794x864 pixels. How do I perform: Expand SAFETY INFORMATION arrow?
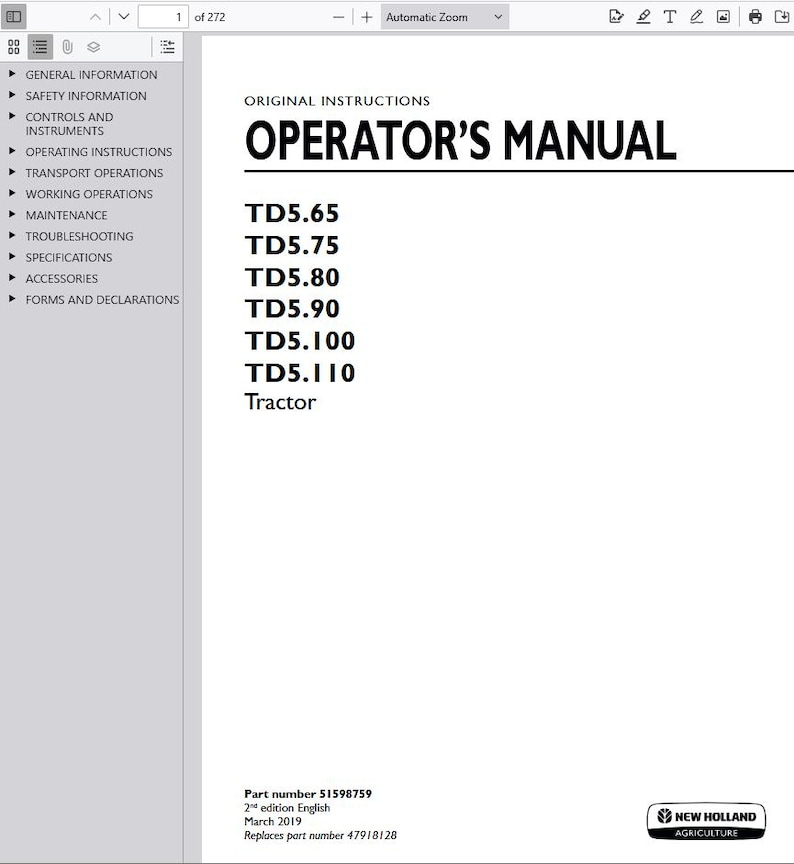click(x=12, y=95)
